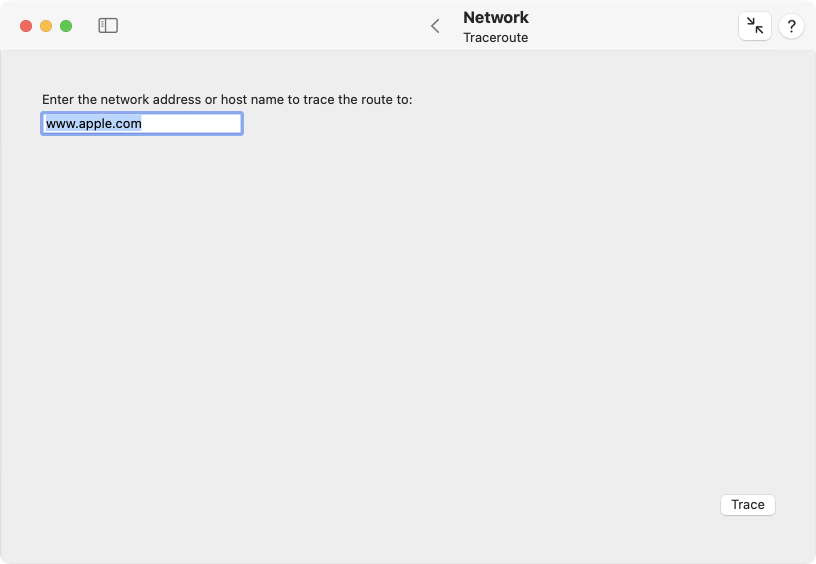This screenshot has height=564, width=816.
Task: Click the Traceroute subtitle text
Action: click(x=496, y=37)
